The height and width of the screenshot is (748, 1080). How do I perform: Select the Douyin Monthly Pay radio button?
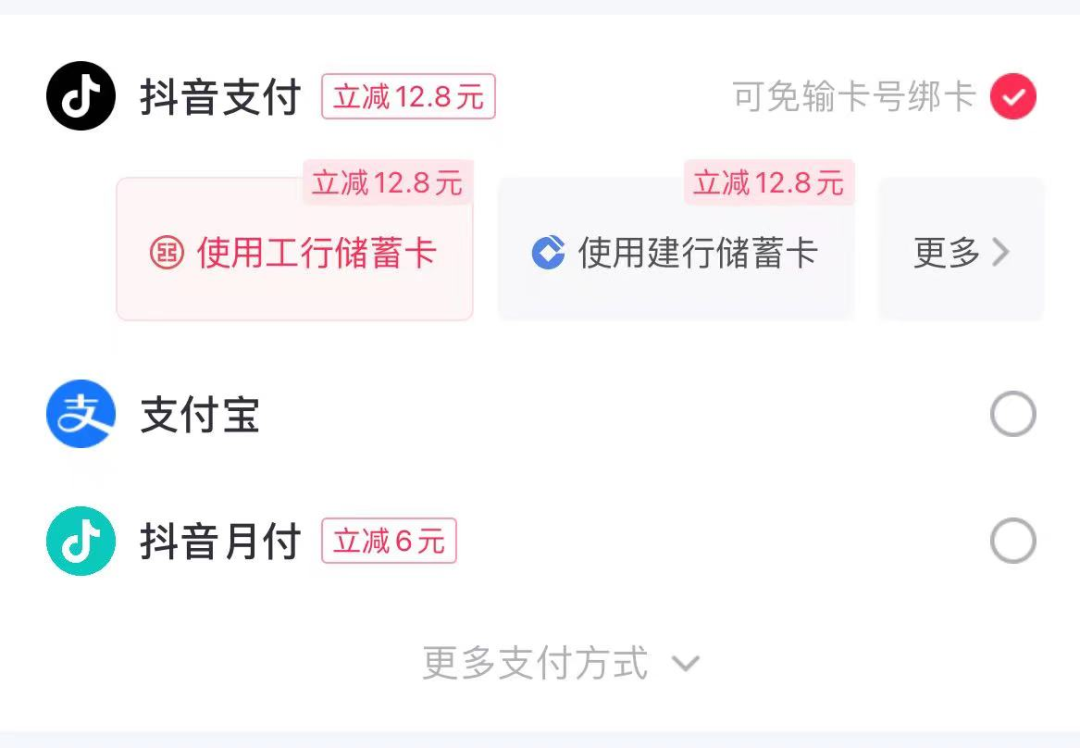[1013, 541]
